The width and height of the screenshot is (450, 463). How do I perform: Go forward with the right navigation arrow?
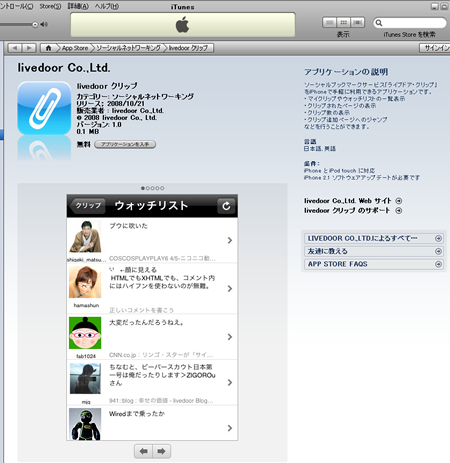[29, 48]
